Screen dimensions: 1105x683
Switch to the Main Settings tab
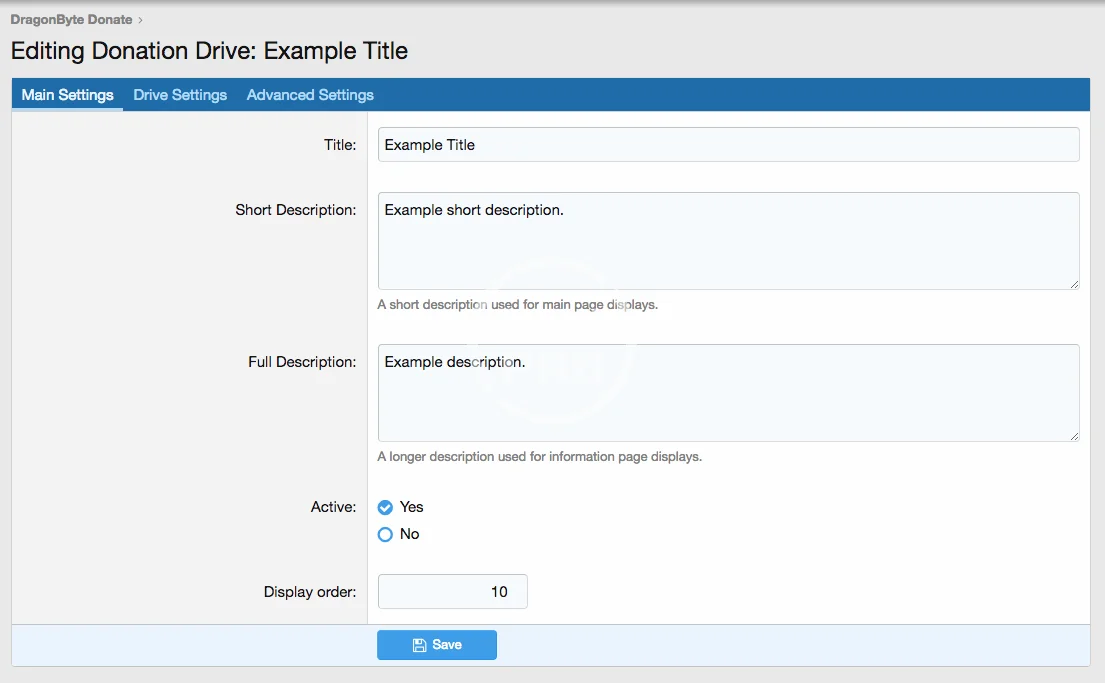click(x=68, y=95)
